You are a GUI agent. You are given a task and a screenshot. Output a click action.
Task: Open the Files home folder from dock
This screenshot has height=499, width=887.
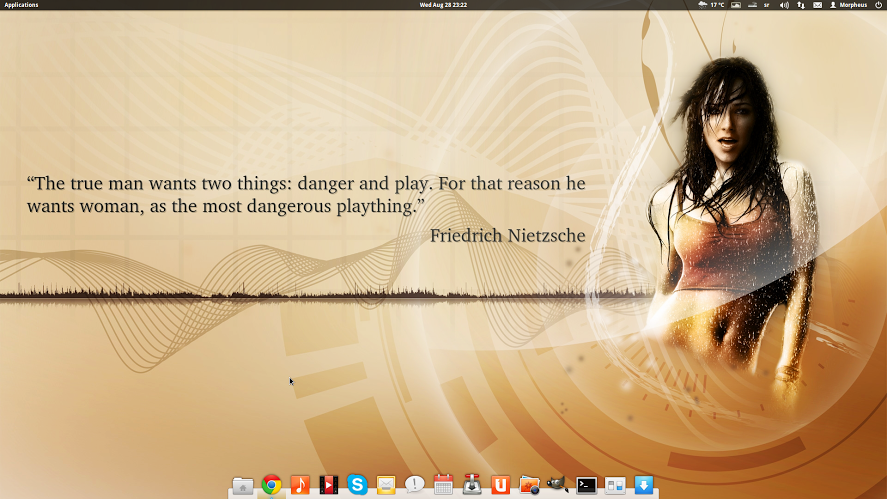[243, 485]
